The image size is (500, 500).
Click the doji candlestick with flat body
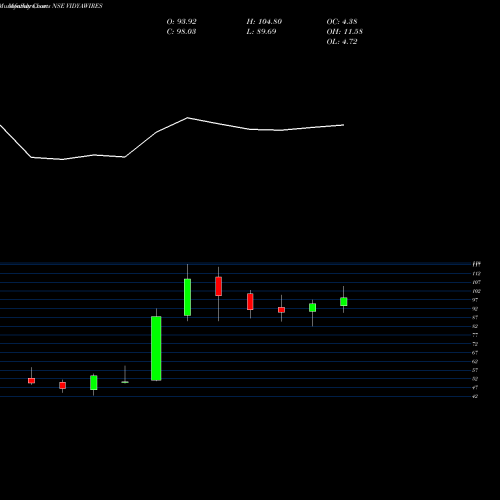(x=125, y=382)
